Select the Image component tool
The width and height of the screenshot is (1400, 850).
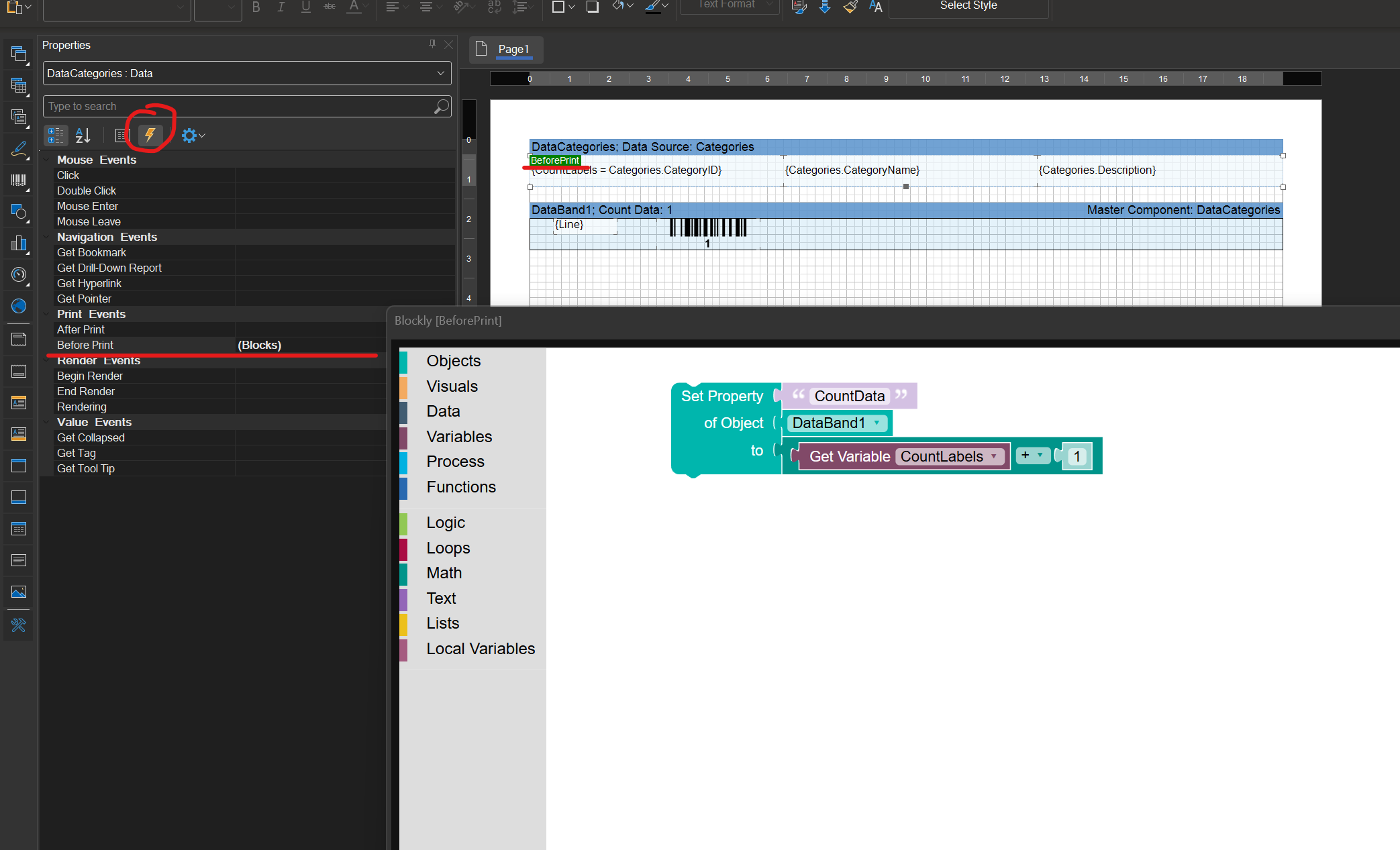pos(18,592)
